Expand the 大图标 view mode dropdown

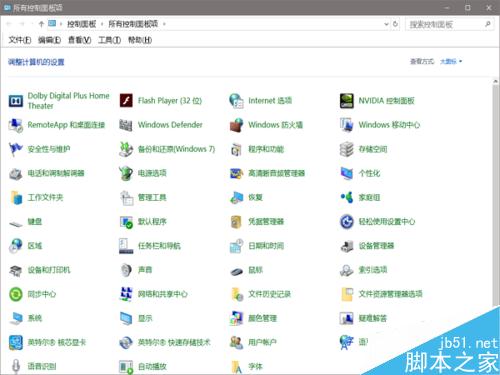click(451, 61)
